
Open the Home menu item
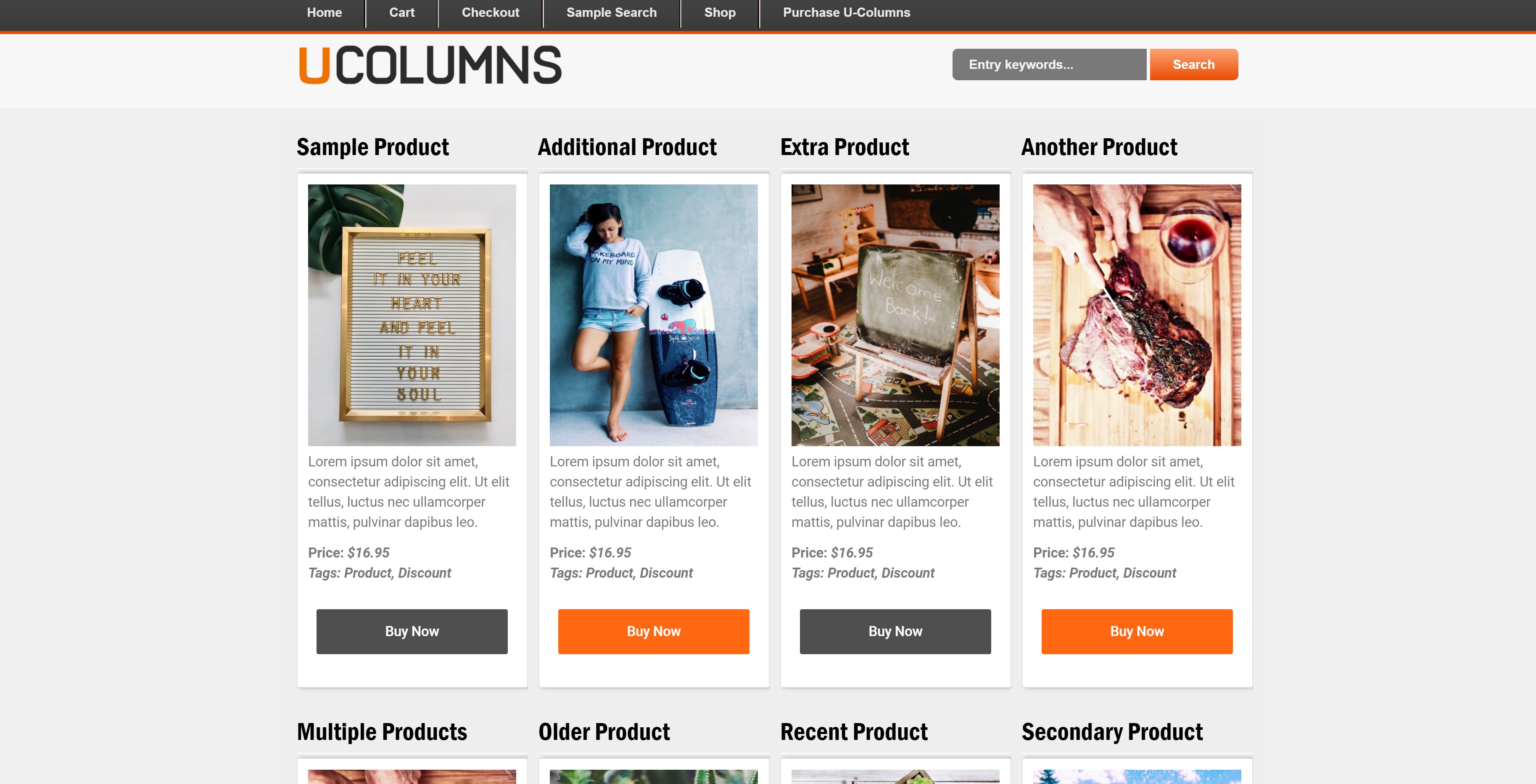pyautogui.click(x=324, y=13)
